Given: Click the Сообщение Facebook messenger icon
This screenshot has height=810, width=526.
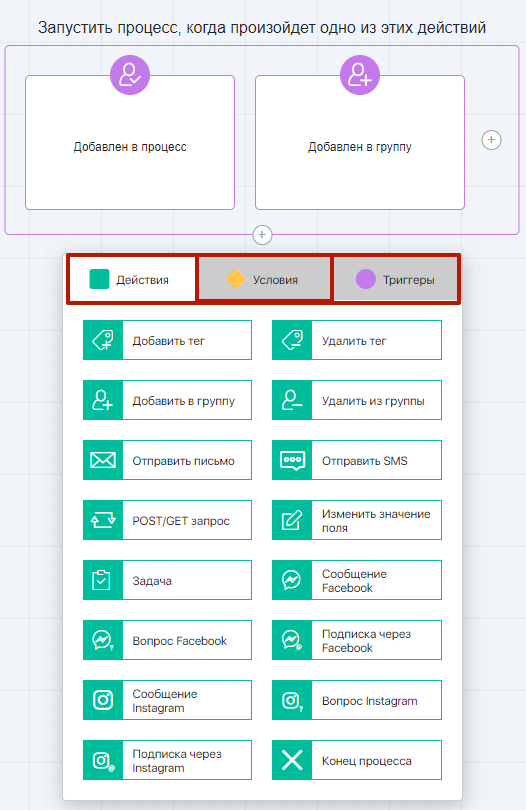Looking at the screenshot, I should (292, 580).
